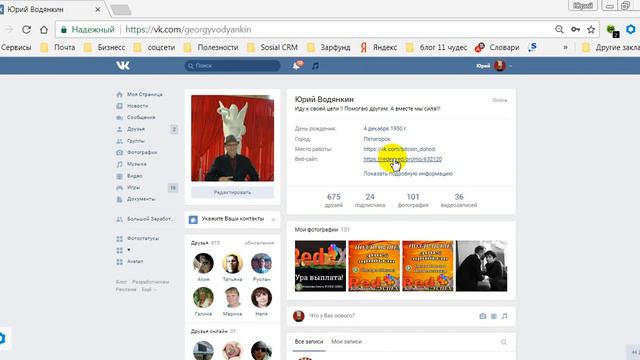Open friend Татьяна's avatar

pos(232,263)
